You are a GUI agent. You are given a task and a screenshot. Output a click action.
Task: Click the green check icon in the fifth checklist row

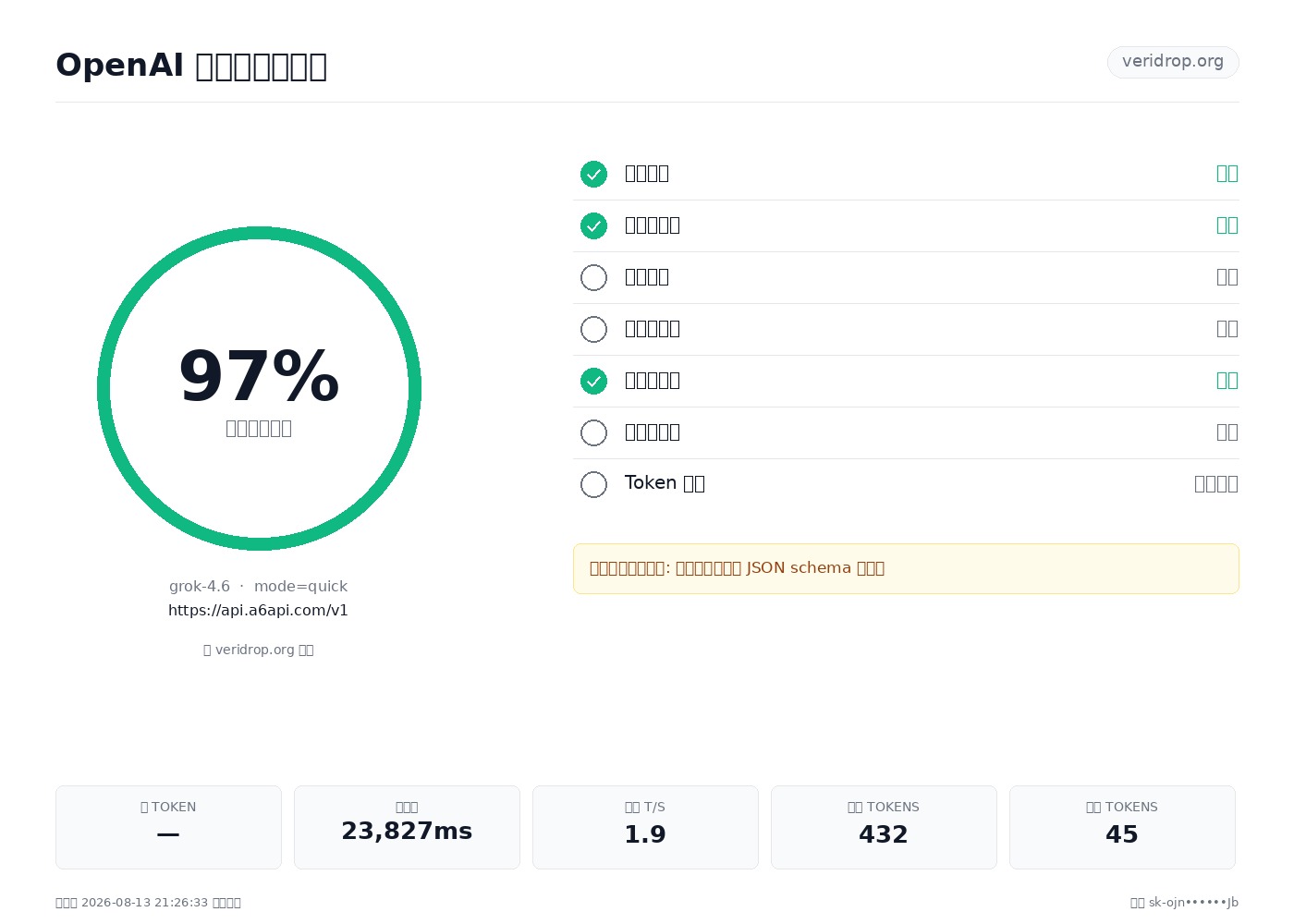coord(593,381)
